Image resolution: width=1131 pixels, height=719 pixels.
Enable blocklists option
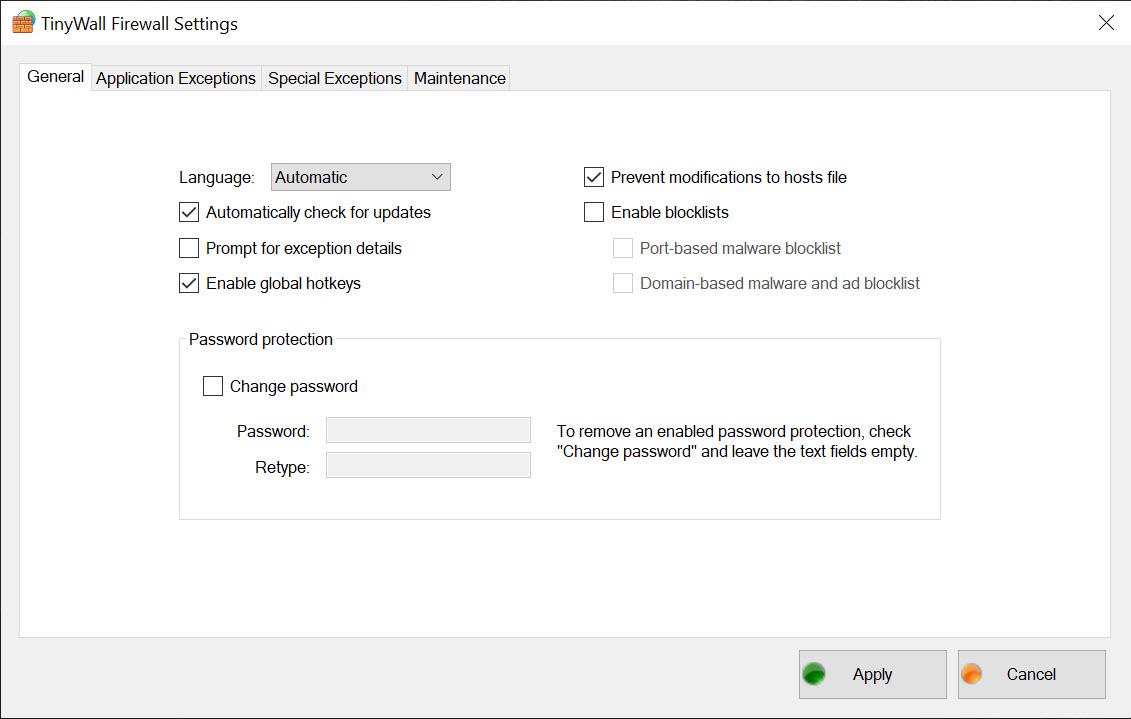[x=593, y=212]
